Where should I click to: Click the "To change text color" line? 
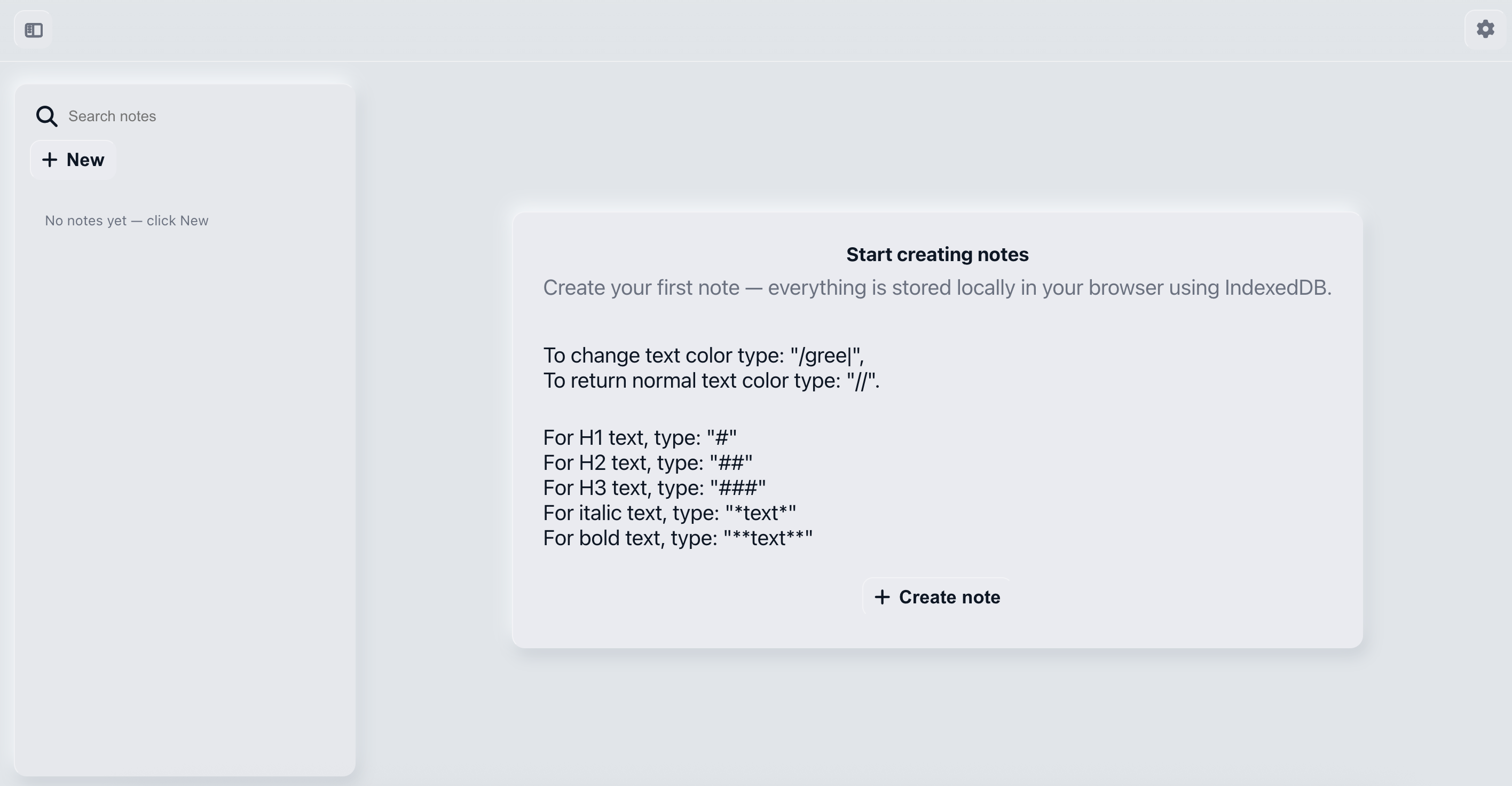[x=703, y=355]
